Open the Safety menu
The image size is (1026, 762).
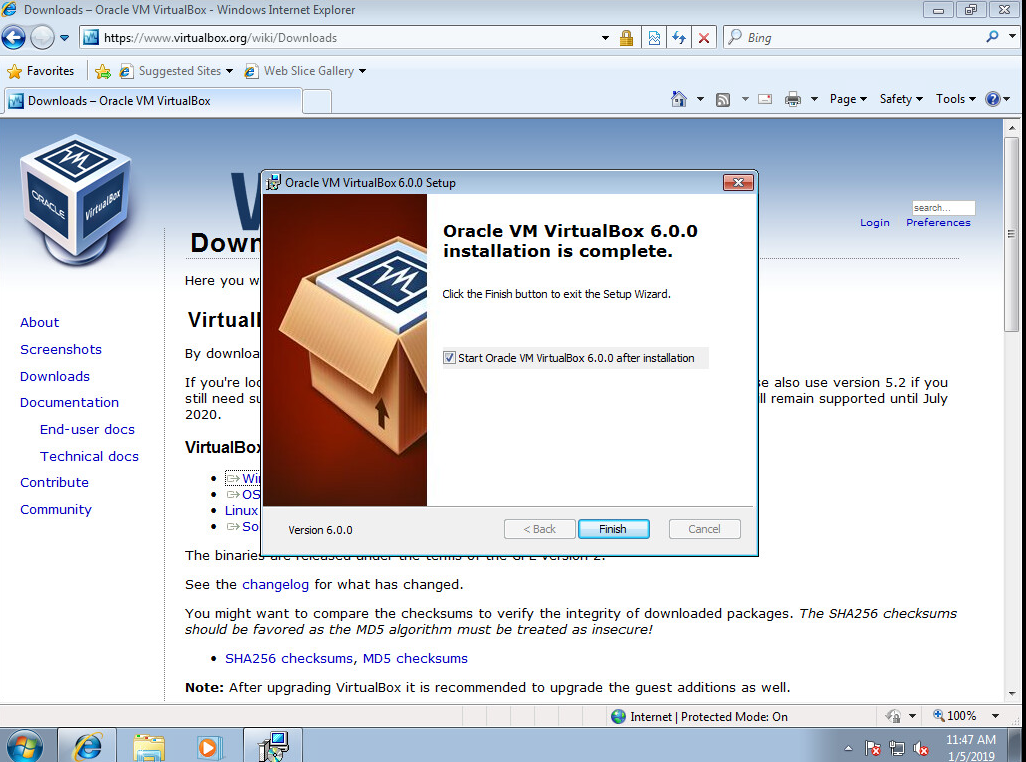(901, 99)
